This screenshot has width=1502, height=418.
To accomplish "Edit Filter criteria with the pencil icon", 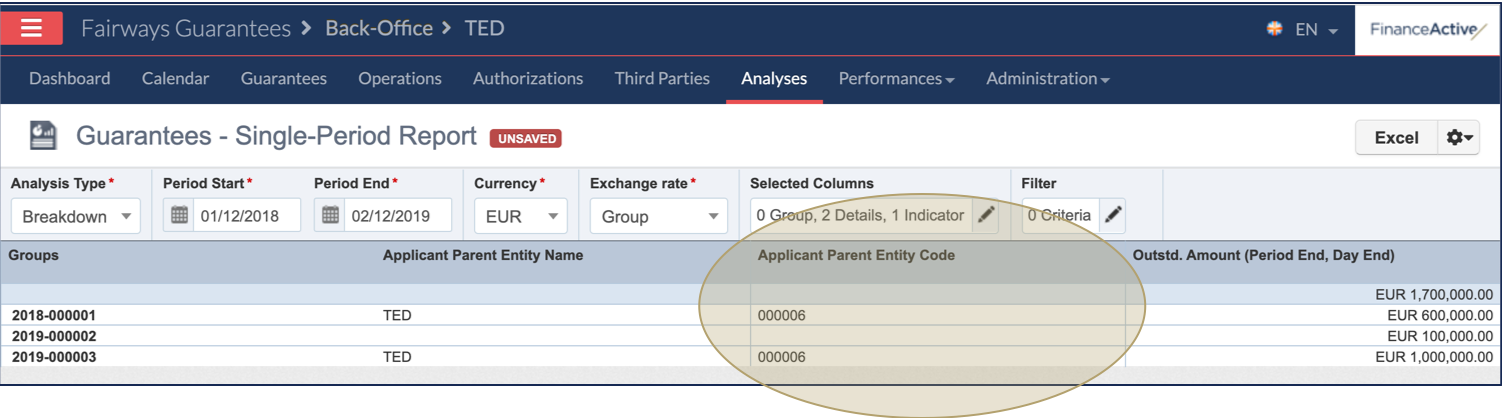I will tap(1112, 215).
